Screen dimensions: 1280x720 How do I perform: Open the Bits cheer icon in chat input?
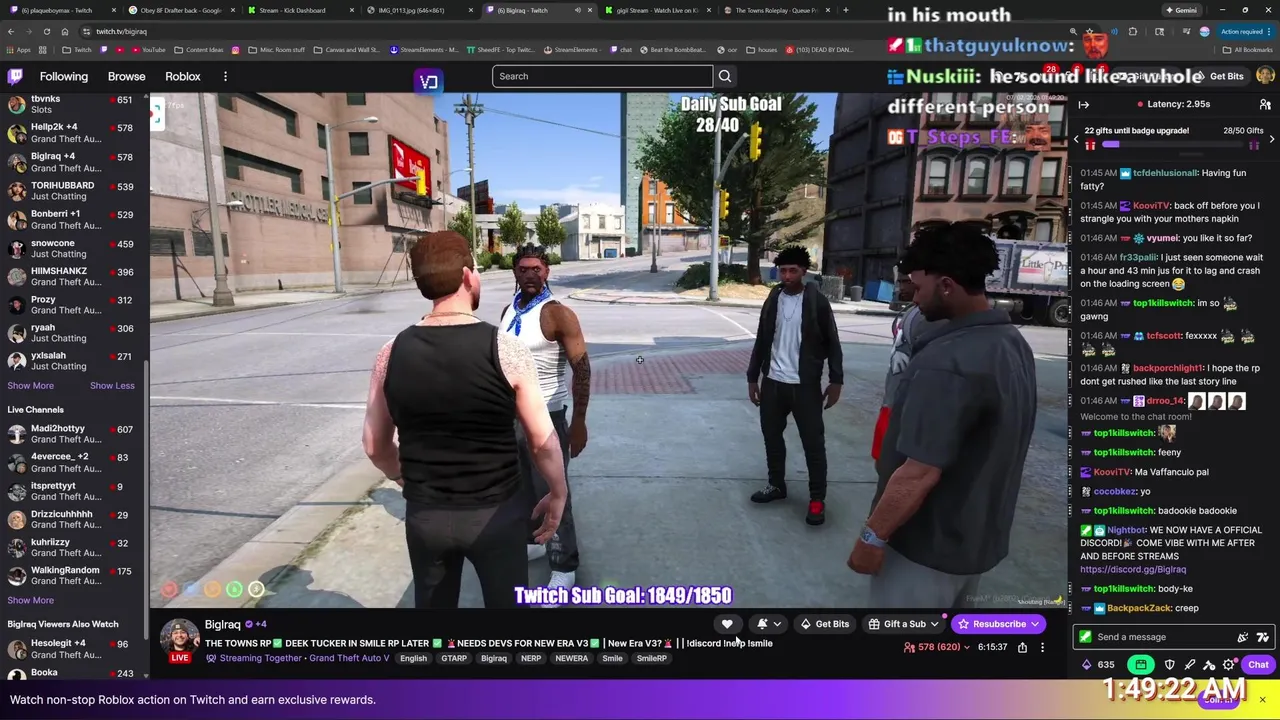[x=1243, y=637]
